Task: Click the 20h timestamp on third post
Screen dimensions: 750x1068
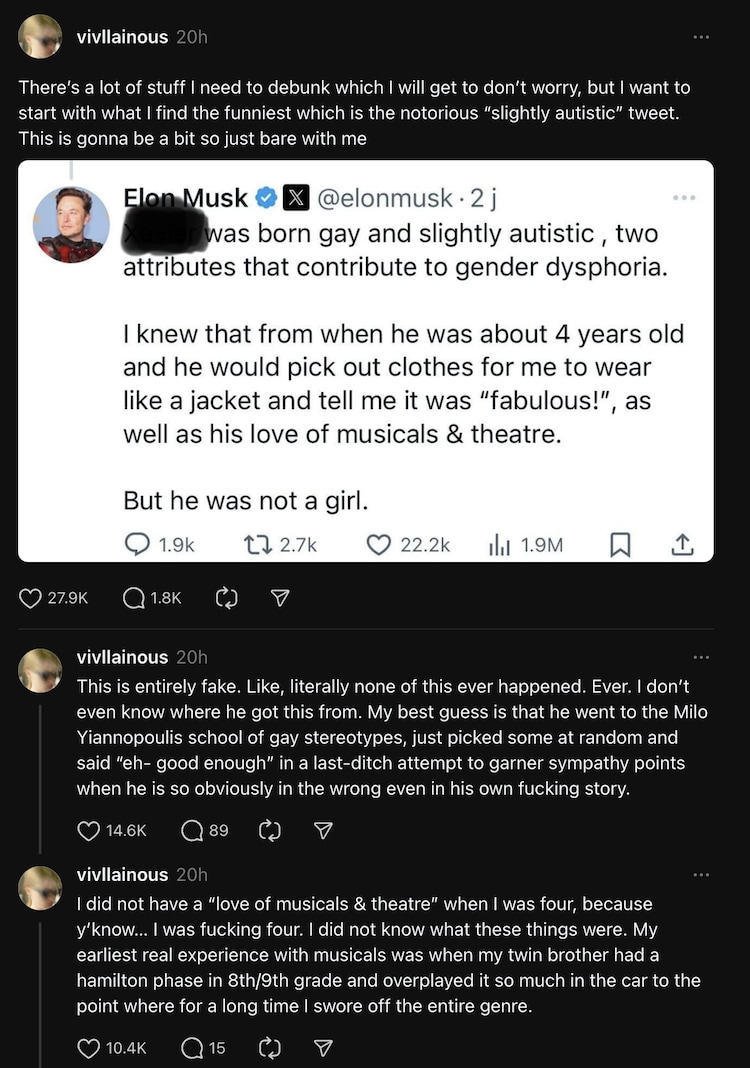Action: 191,875
